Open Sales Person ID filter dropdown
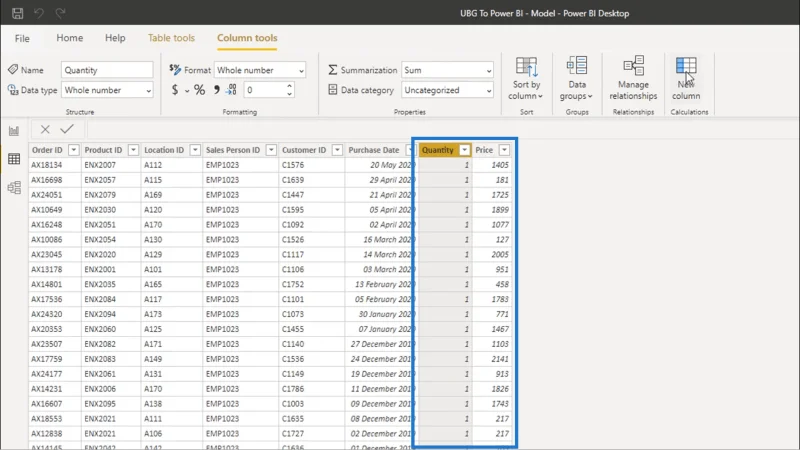Viewport: 800px width, 450px height. pyautogui.click(x=271, y=149)
